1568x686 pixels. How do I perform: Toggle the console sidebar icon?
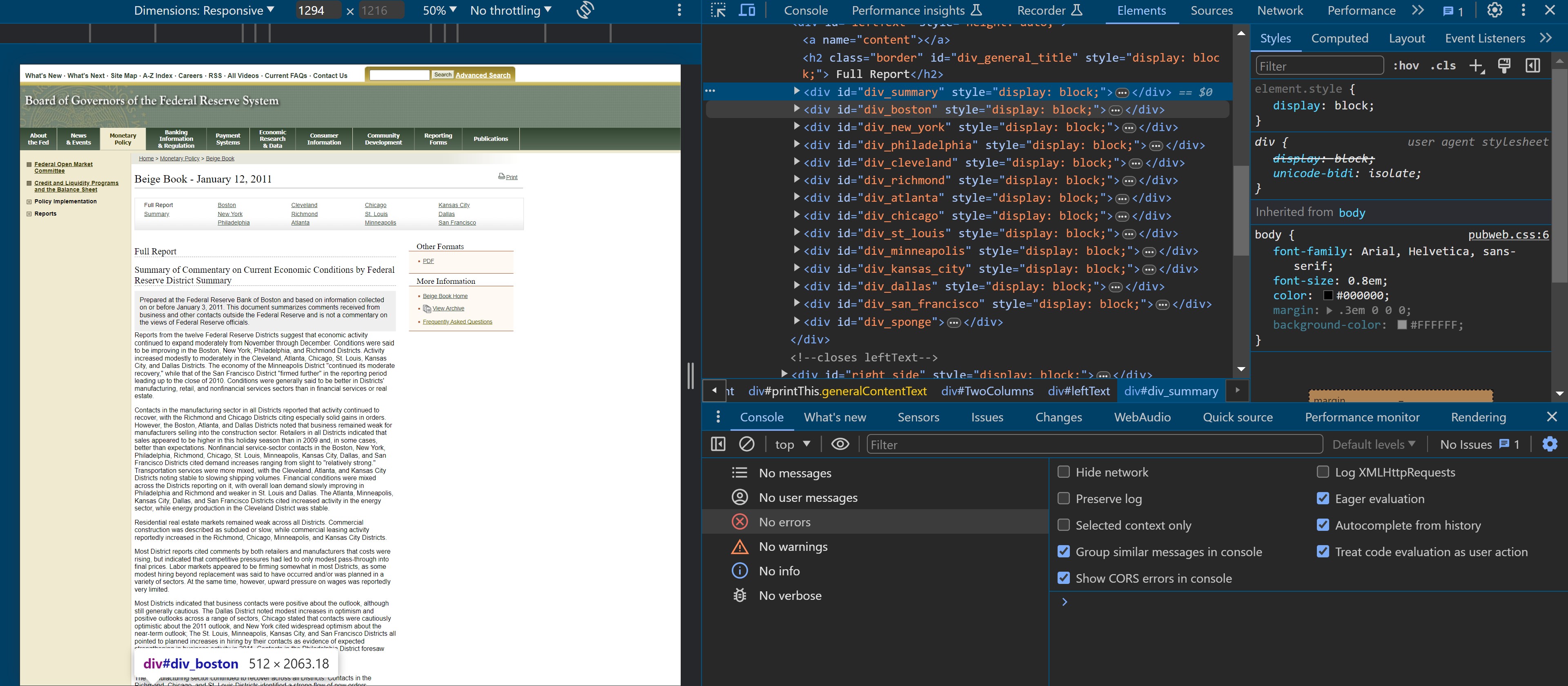pos(718,444)
